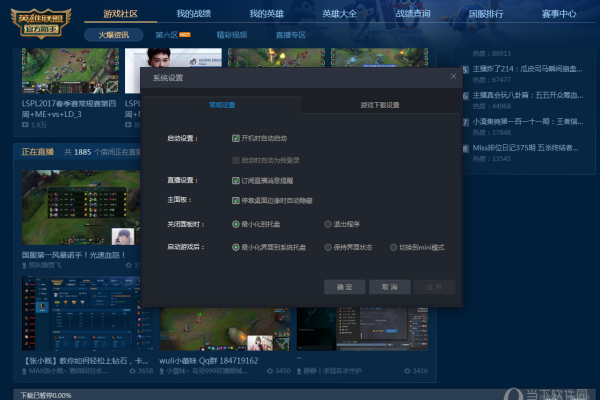The width and height of the screenshot is (600, 400).
Task: Open the 国服排行 tab
Action: coord(486,14)
